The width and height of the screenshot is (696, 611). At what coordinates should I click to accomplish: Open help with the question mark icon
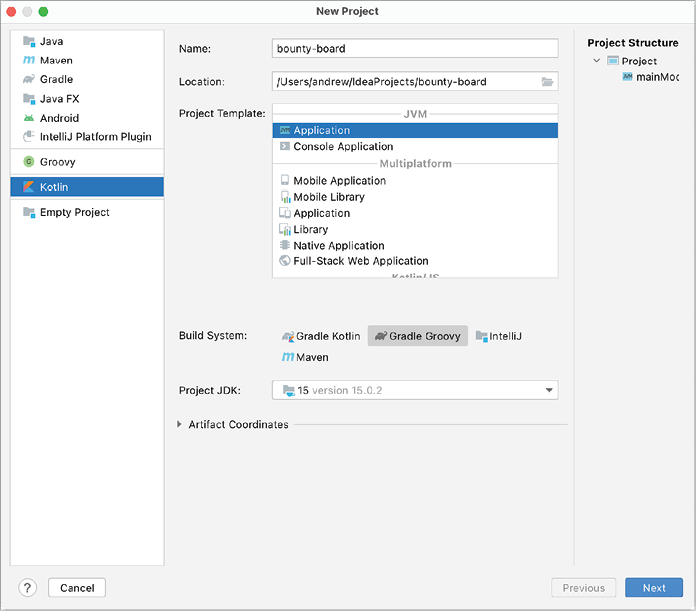(x=28, y=588)
